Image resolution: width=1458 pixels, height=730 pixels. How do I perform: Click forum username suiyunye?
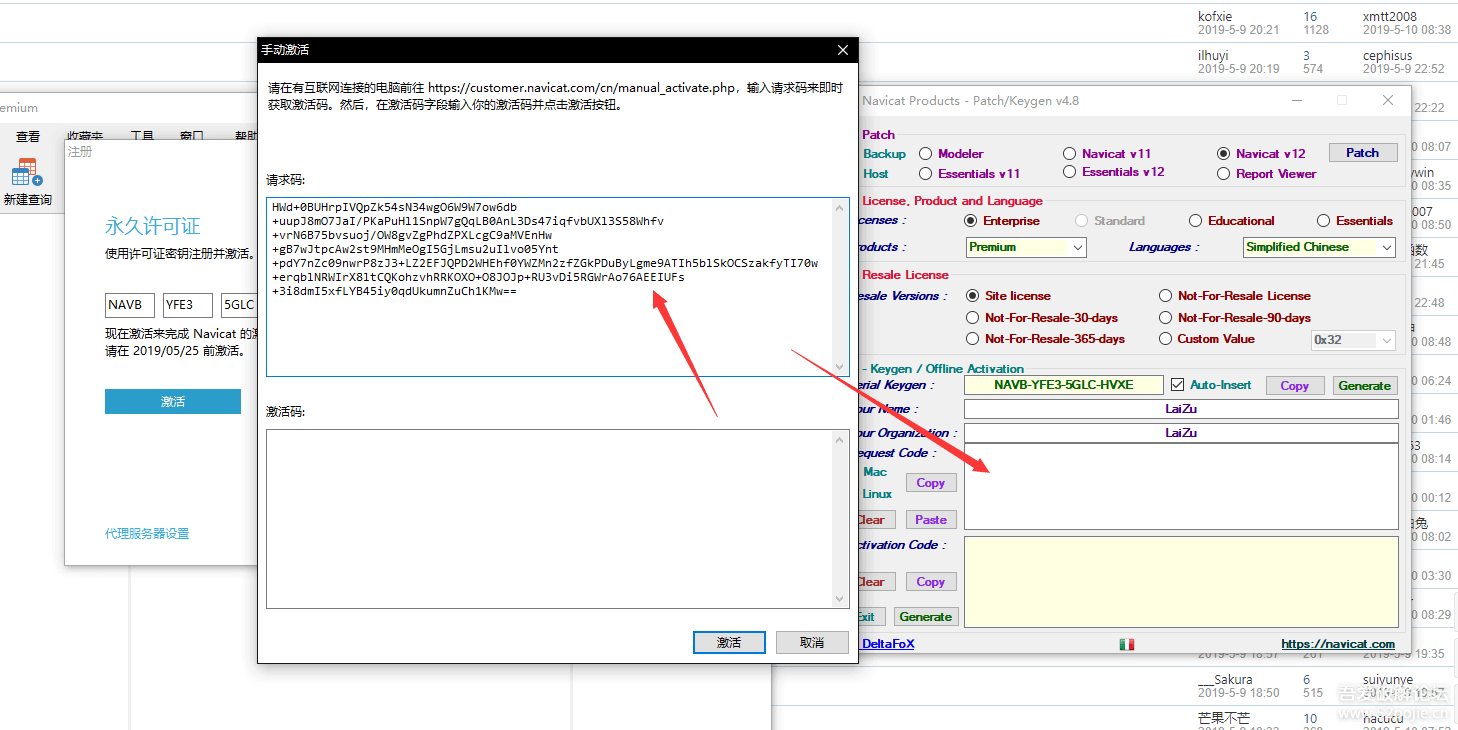(1388, 680)
